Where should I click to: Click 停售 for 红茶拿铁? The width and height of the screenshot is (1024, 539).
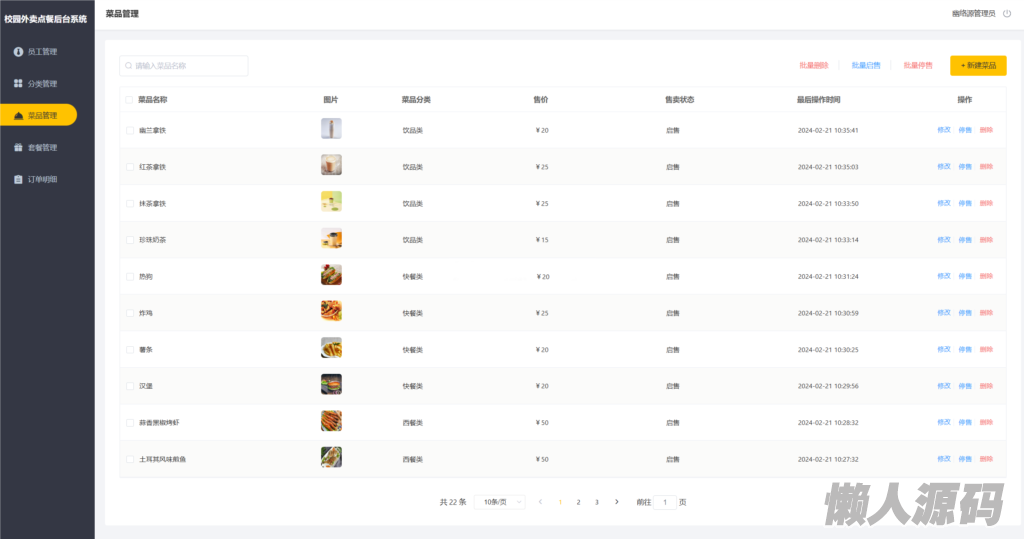[965, 167]
